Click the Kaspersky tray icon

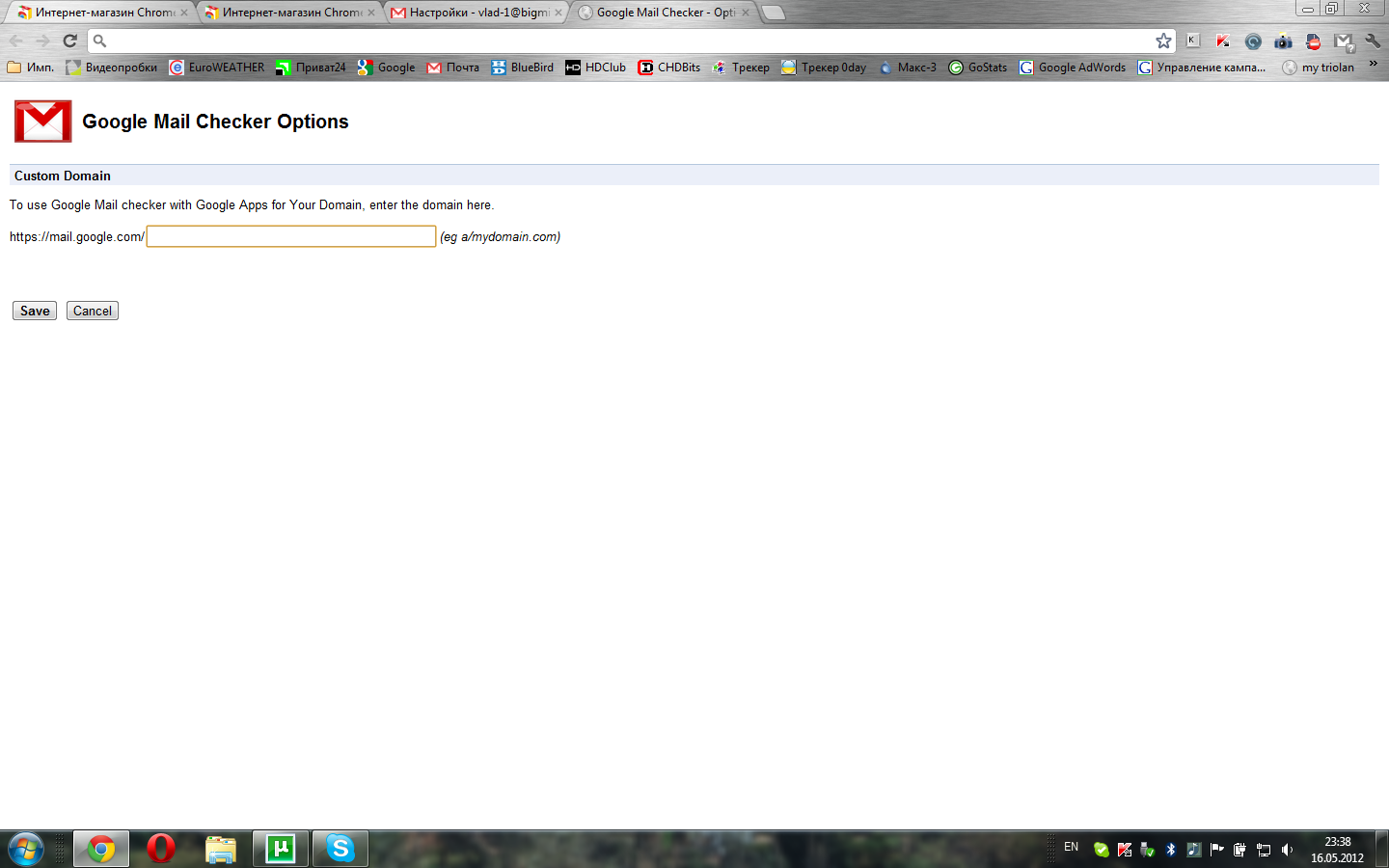1124,850
